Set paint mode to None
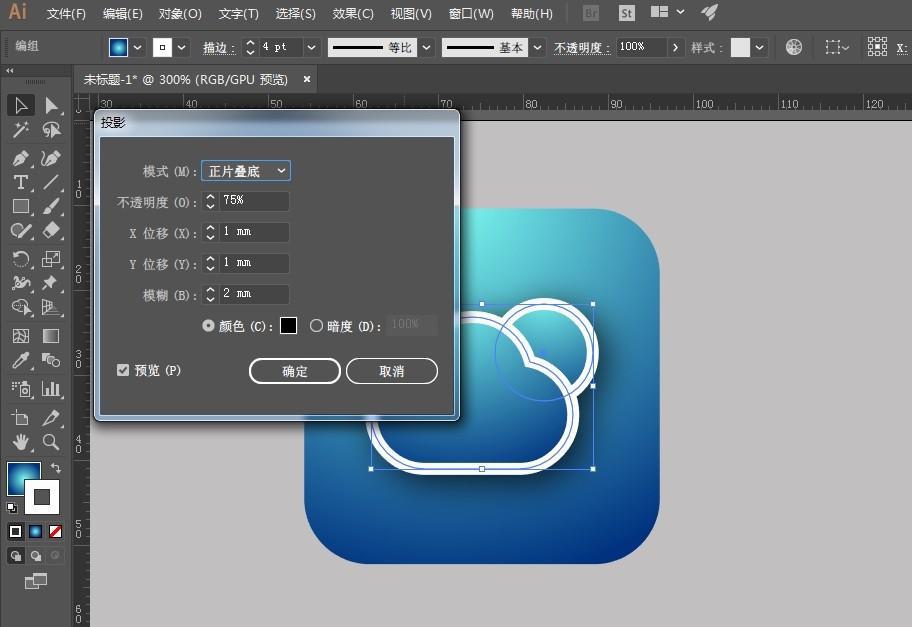This screenshot has height=627, width=912. pyautogui.click(x=55, y=531)
